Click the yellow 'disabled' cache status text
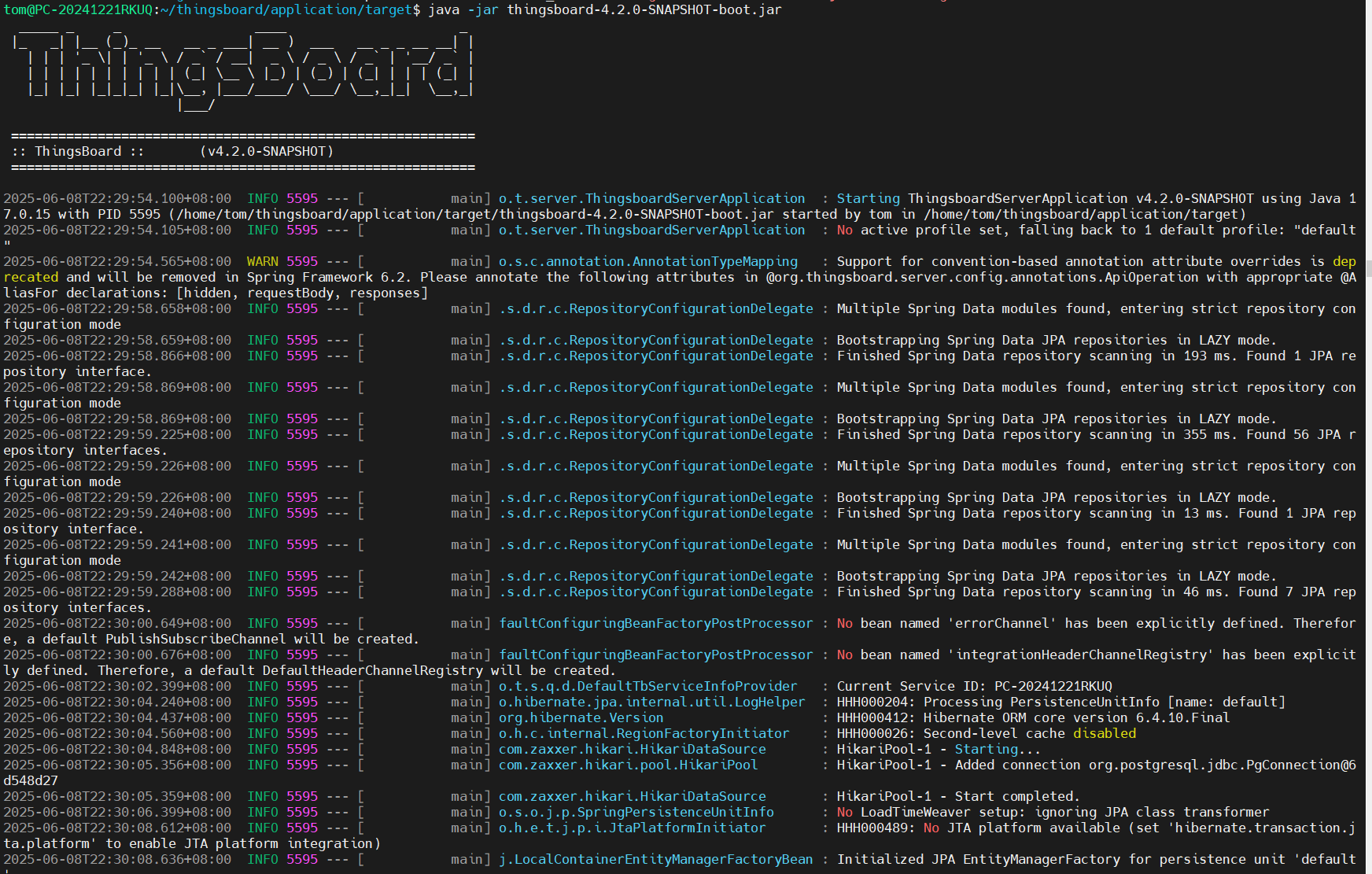Image resolution: width=1372 pixels, height=874 pixels. 1104,733
